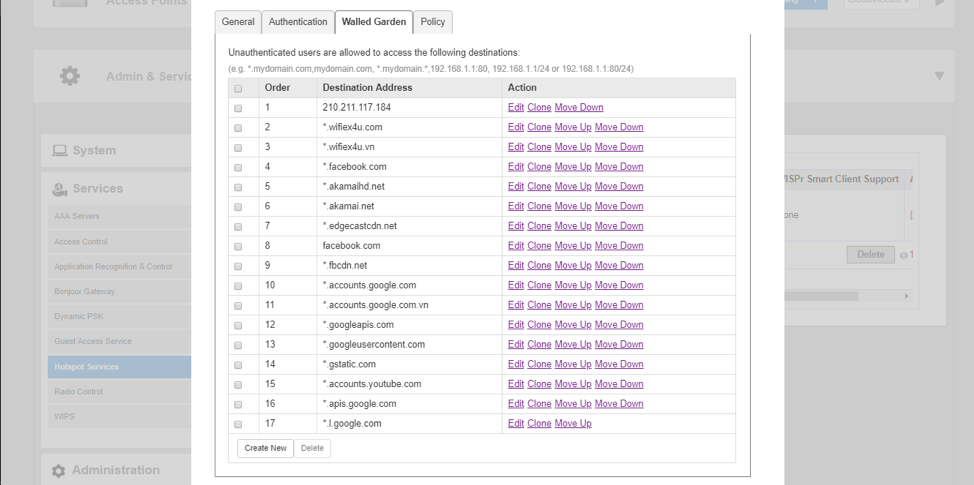Click the *.googleusercontent.com address cell
The image size is (974, 485).
pyautogui.click(x=409, y=345)
